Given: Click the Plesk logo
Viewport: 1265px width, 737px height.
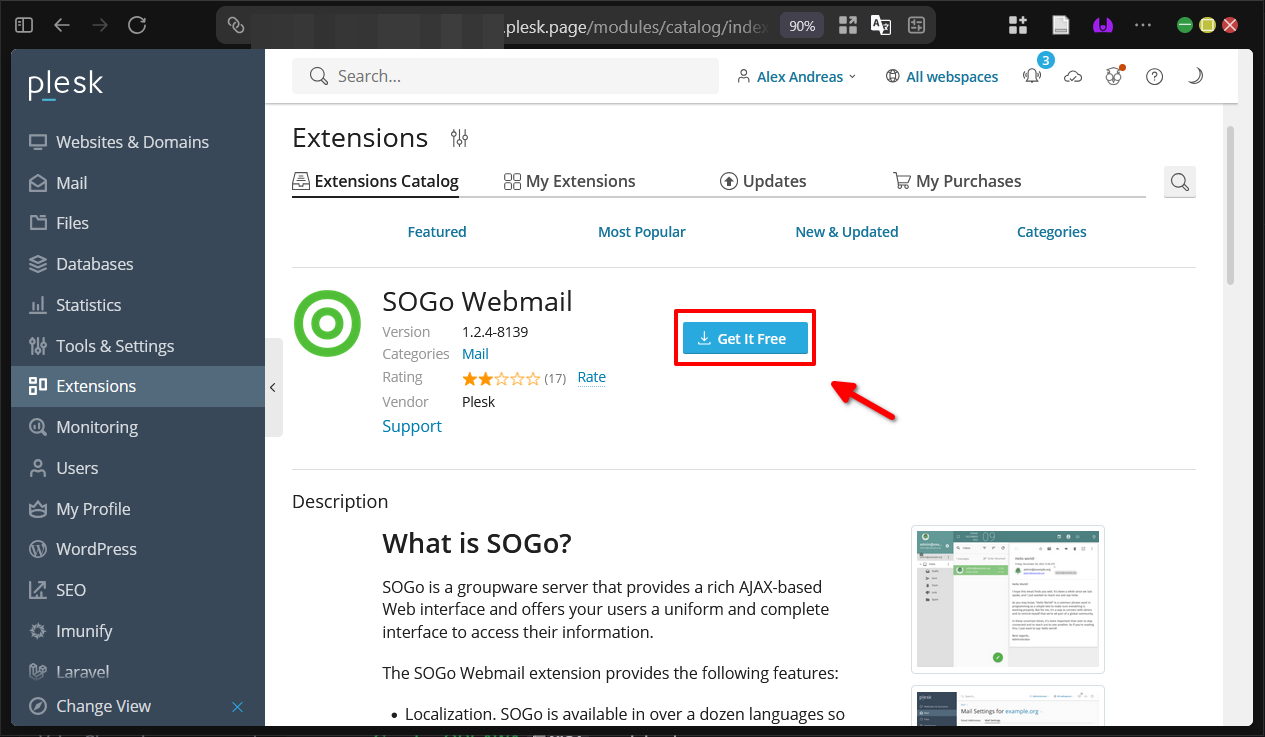Looking at the screenshot, I should tap(66, 85).
